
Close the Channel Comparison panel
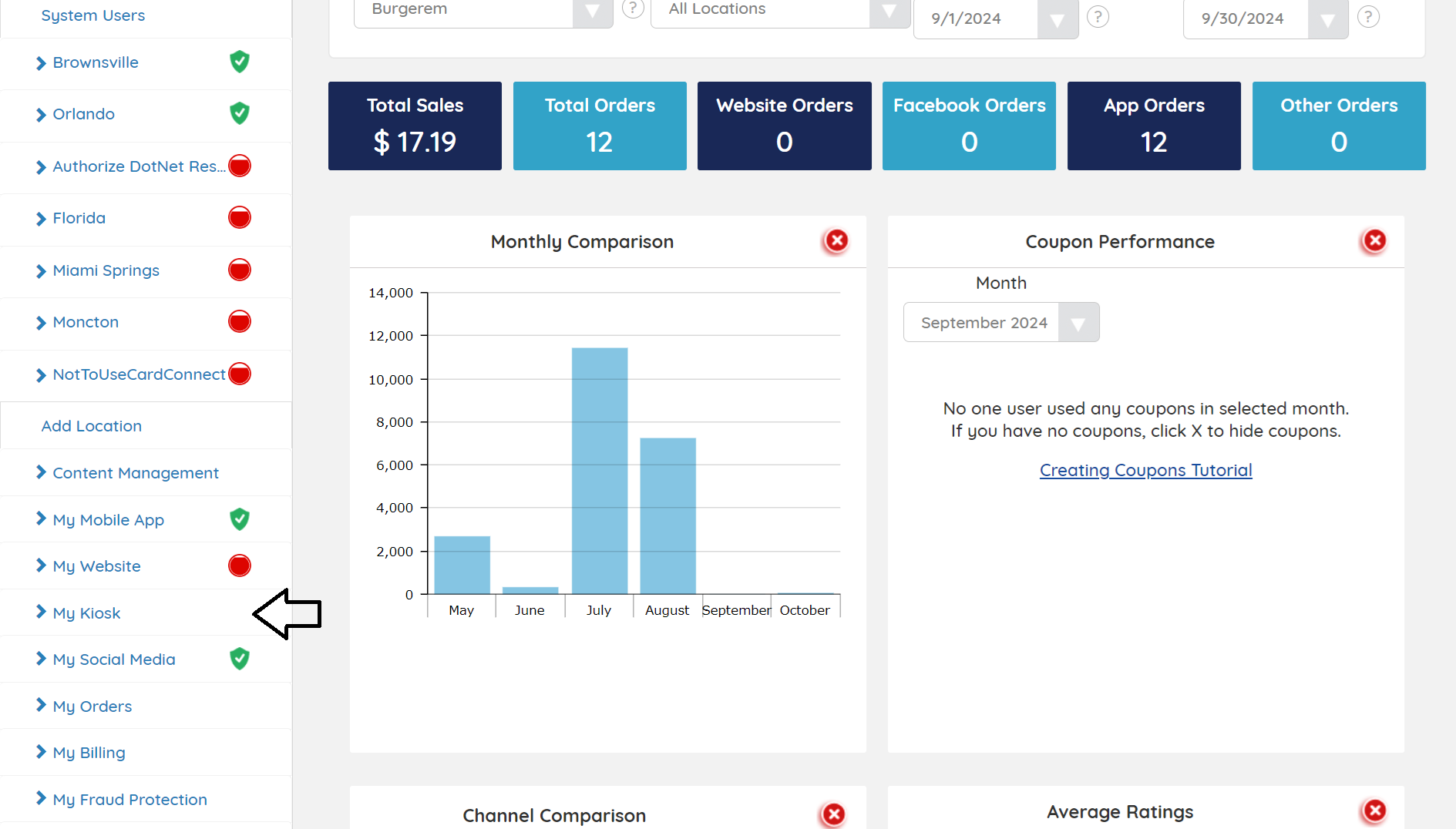pos(833,814)
